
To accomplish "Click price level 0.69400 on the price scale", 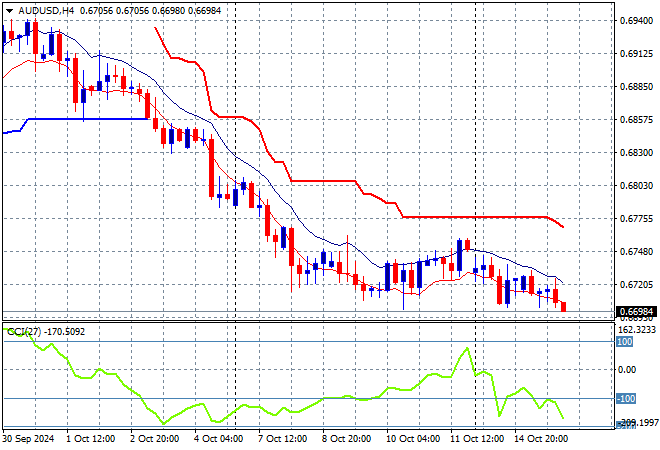I will tap(637, 21).
